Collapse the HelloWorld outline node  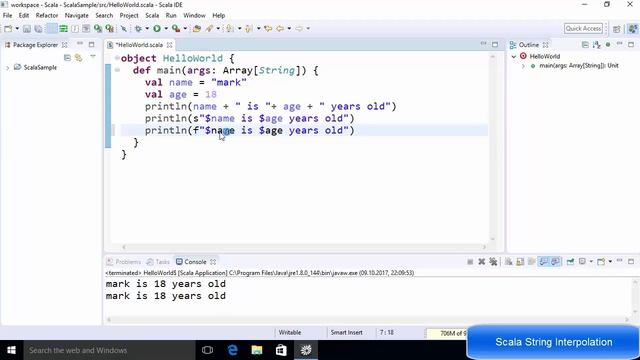(514, 57)
